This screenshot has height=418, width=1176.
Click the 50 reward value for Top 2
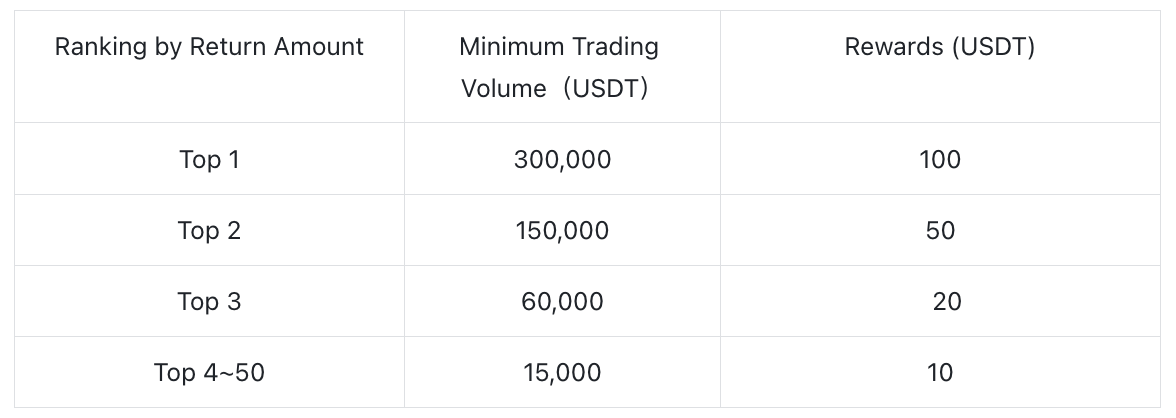coord(941,231)
